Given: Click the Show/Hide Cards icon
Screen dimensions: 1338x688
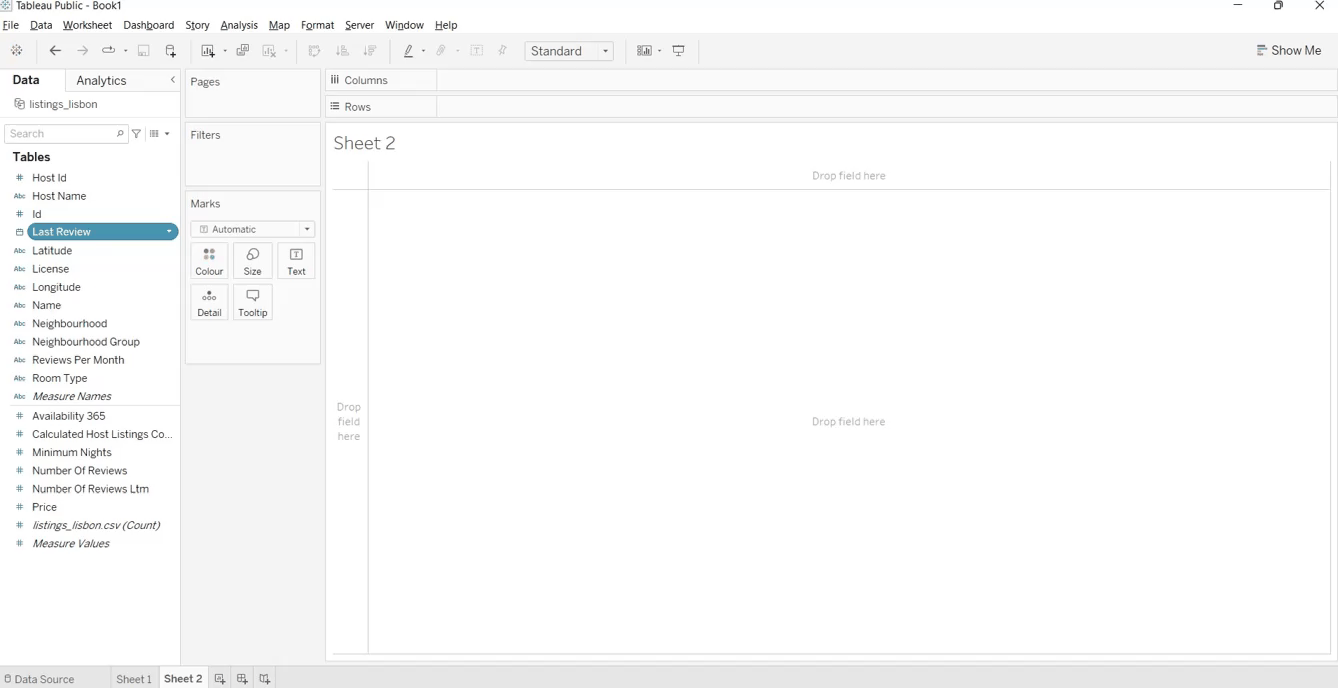Looking at the screenshot, I should point(644,51).
